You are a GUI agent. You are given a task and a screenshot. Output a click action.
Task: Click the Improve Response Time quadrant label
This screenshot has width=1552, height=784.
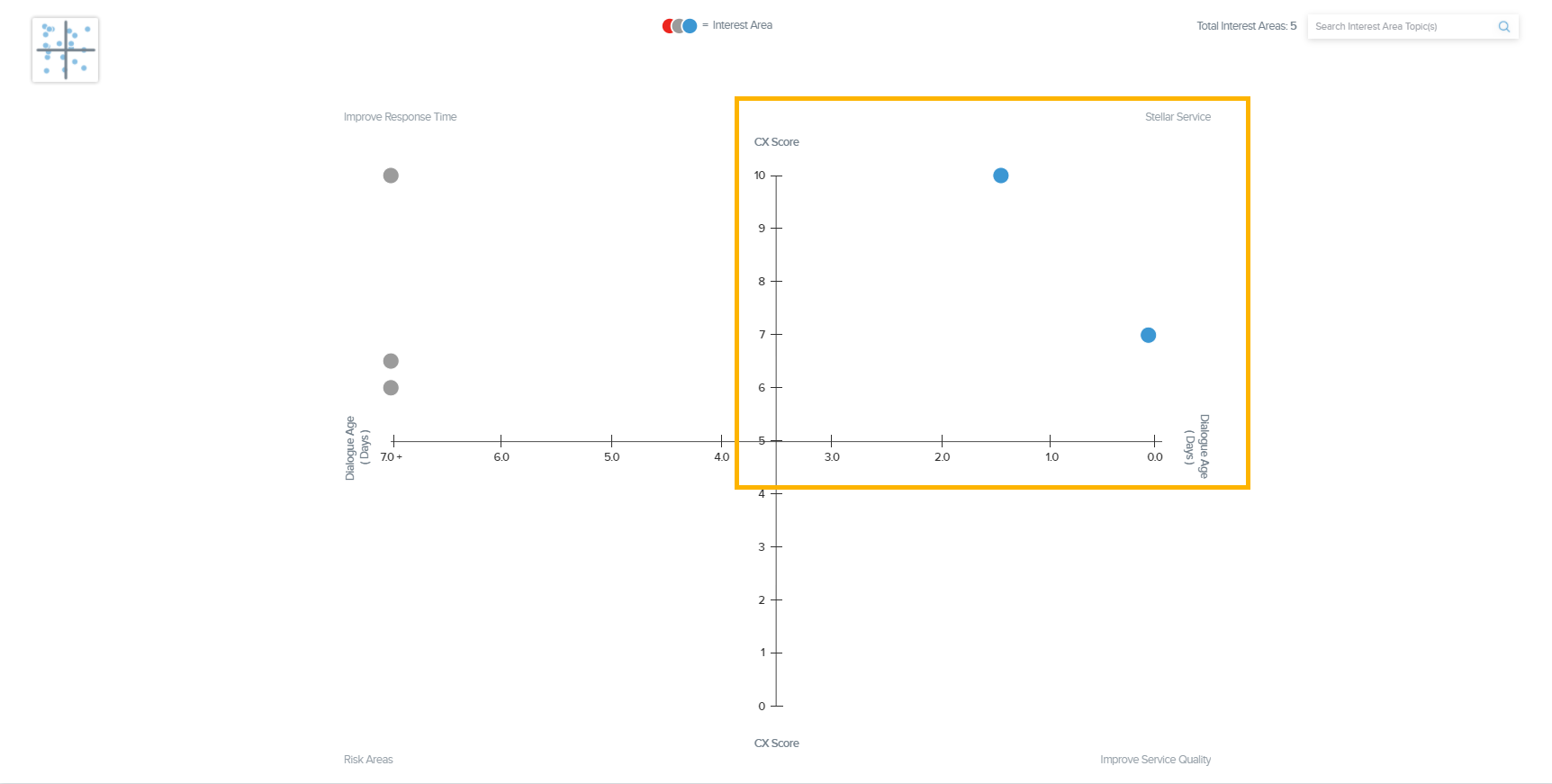point(400,117)
